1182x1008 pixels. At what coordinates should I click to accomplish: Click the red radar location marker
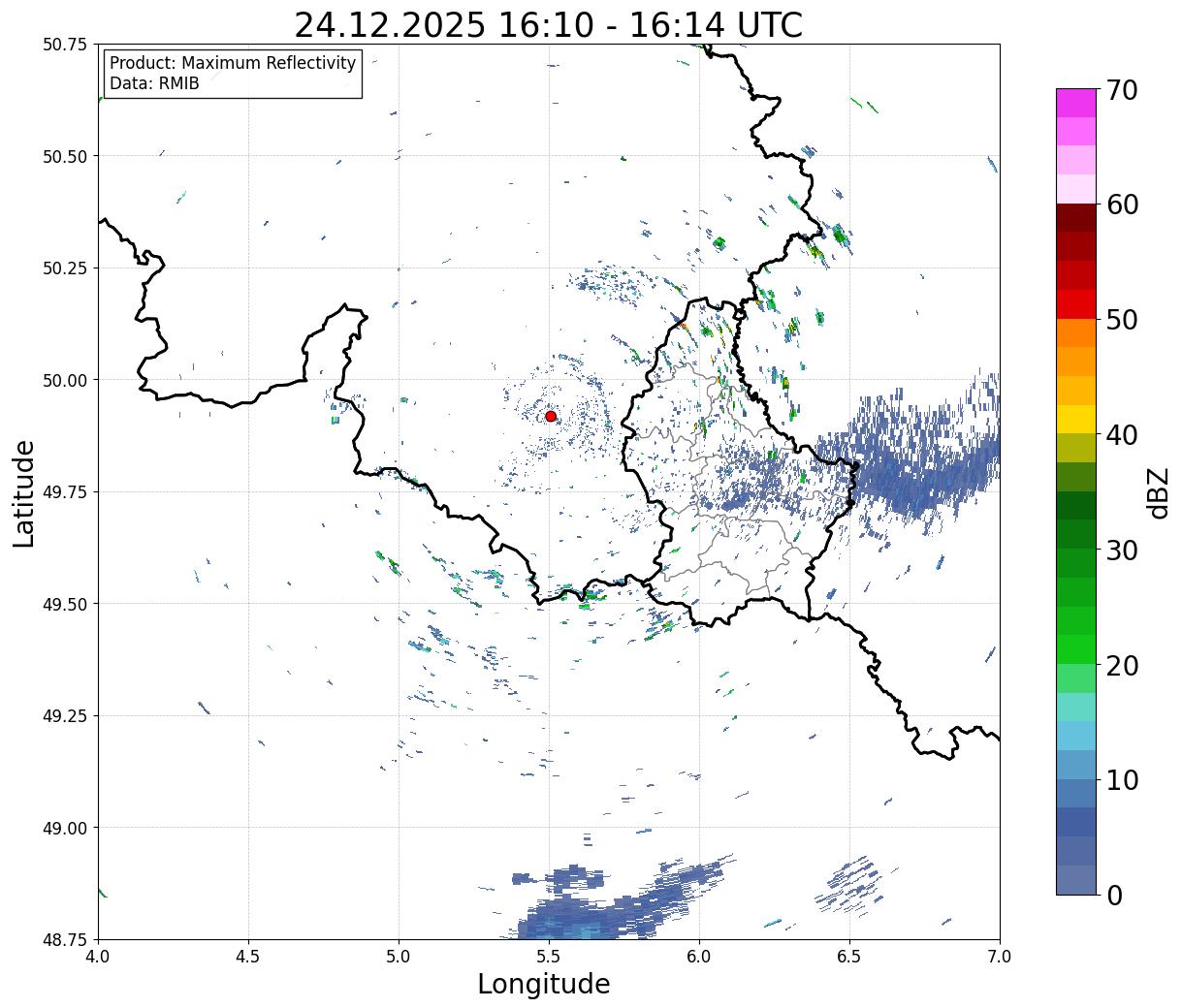tap(551, 416)
